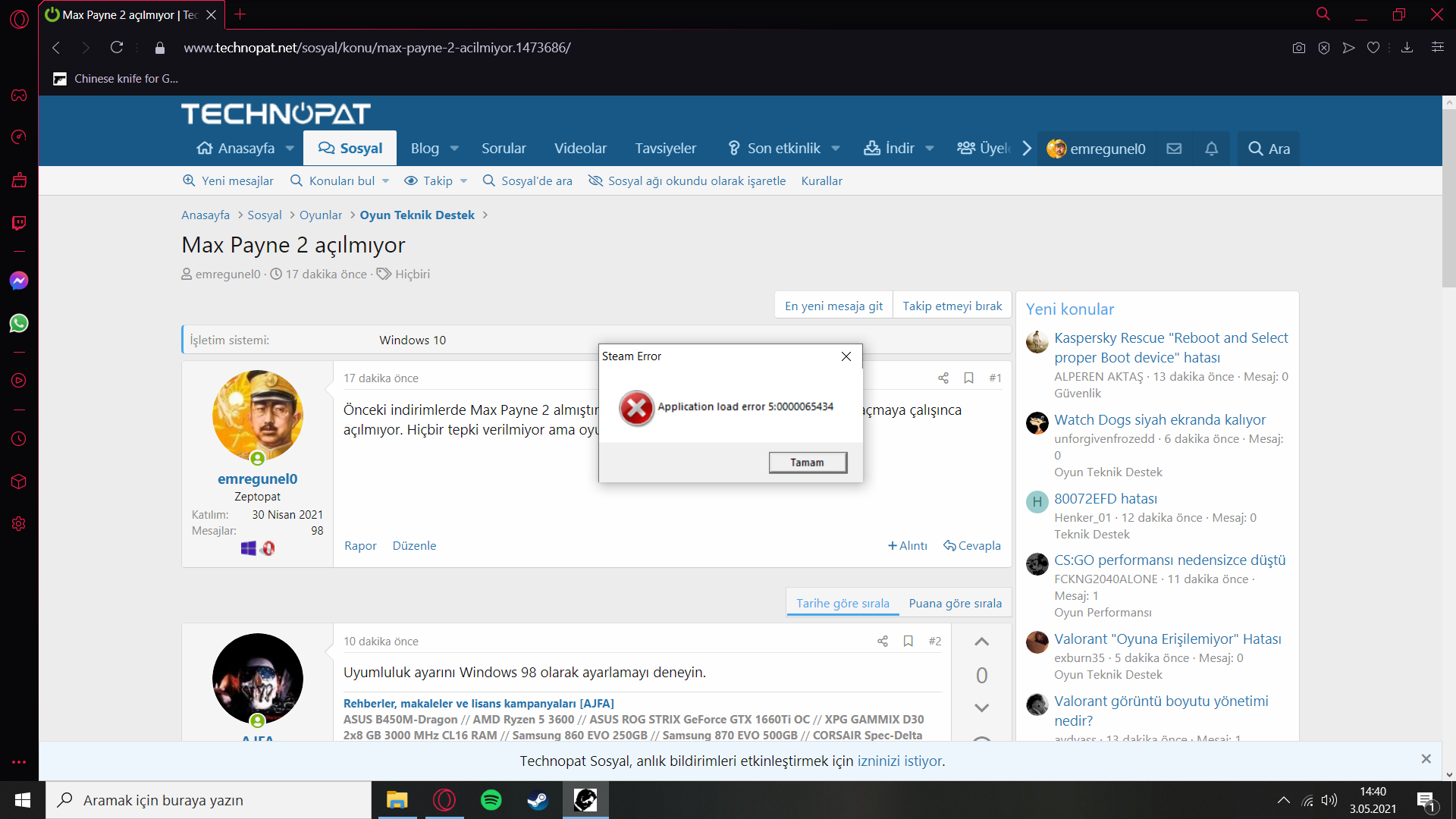This screenshot has width=1456, height=819.
Task: Take a page snapshot with camera icon
Action: (x=1299, y=48)
